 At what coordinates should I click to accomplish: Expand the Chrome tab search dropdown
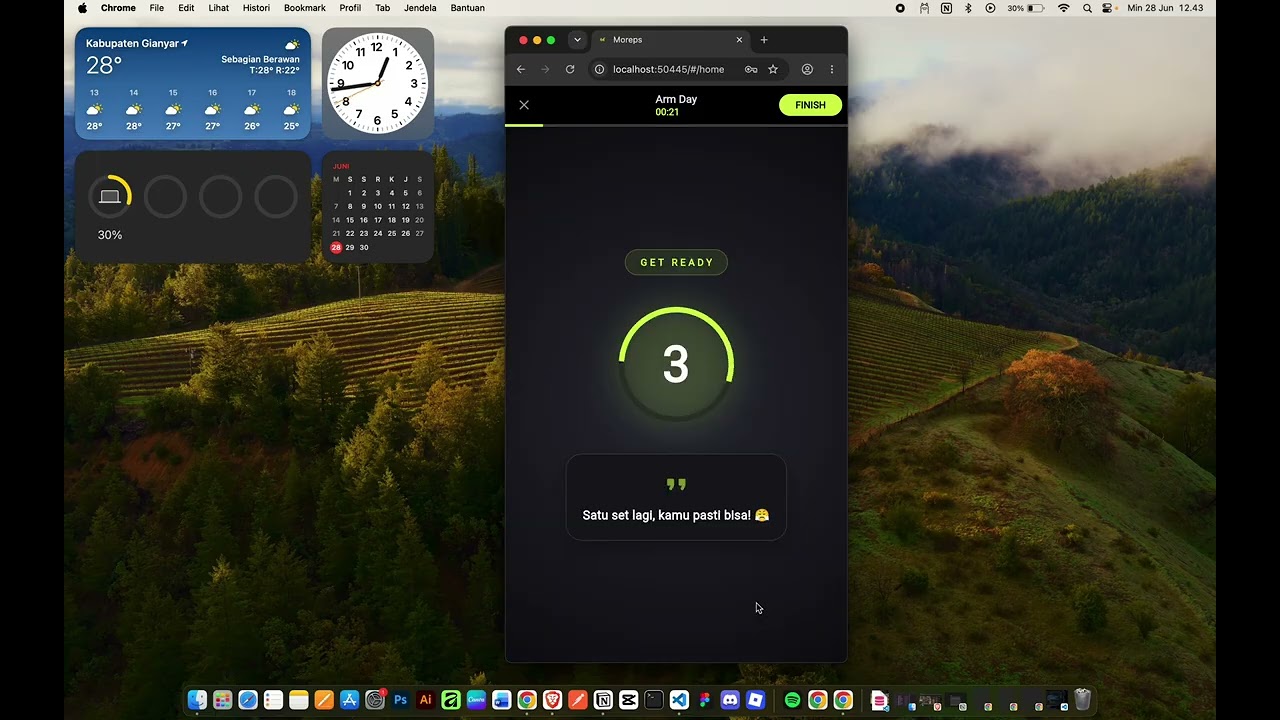577,40
